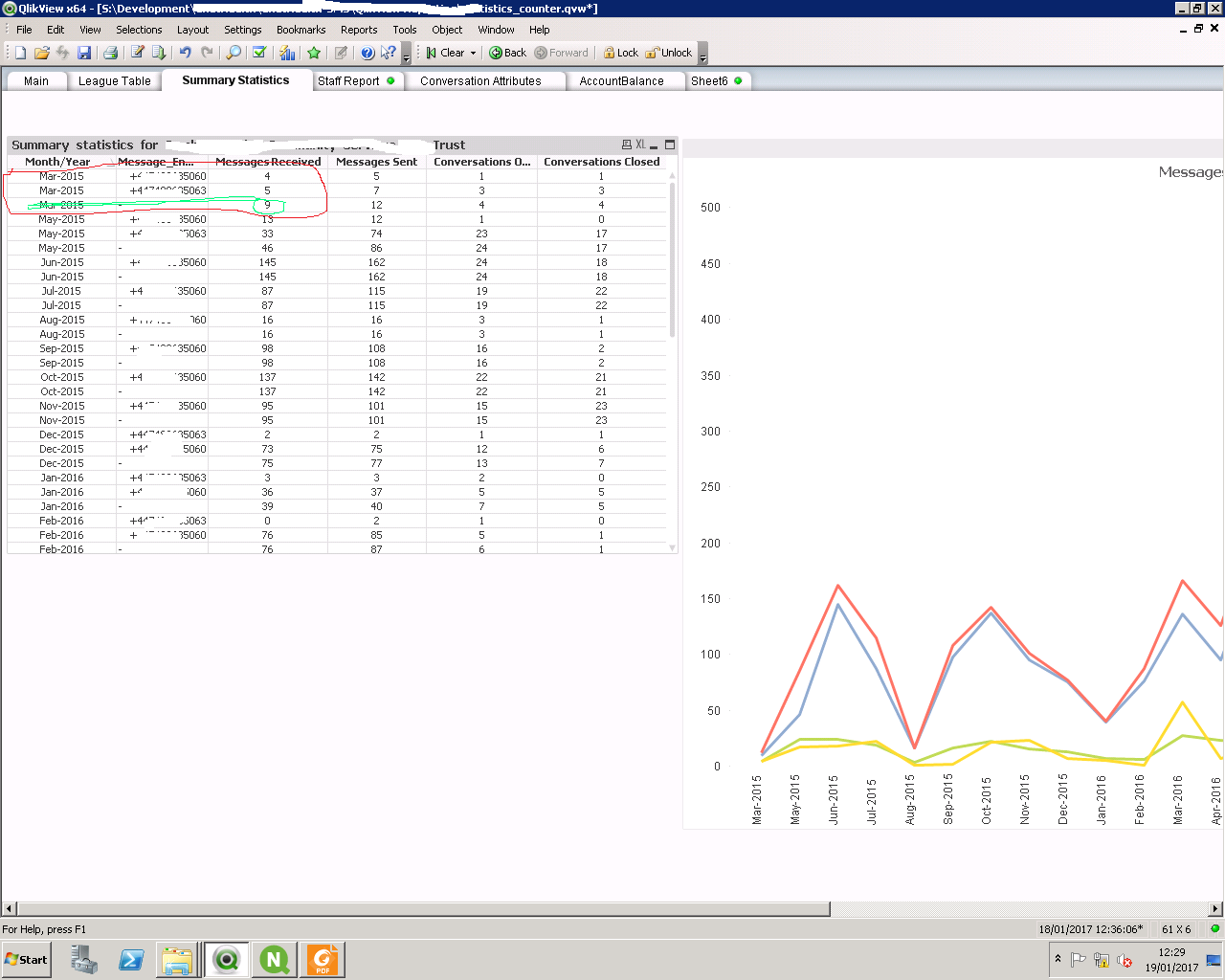
Task: Click the Open file folder icon
Action: point(41,53)
